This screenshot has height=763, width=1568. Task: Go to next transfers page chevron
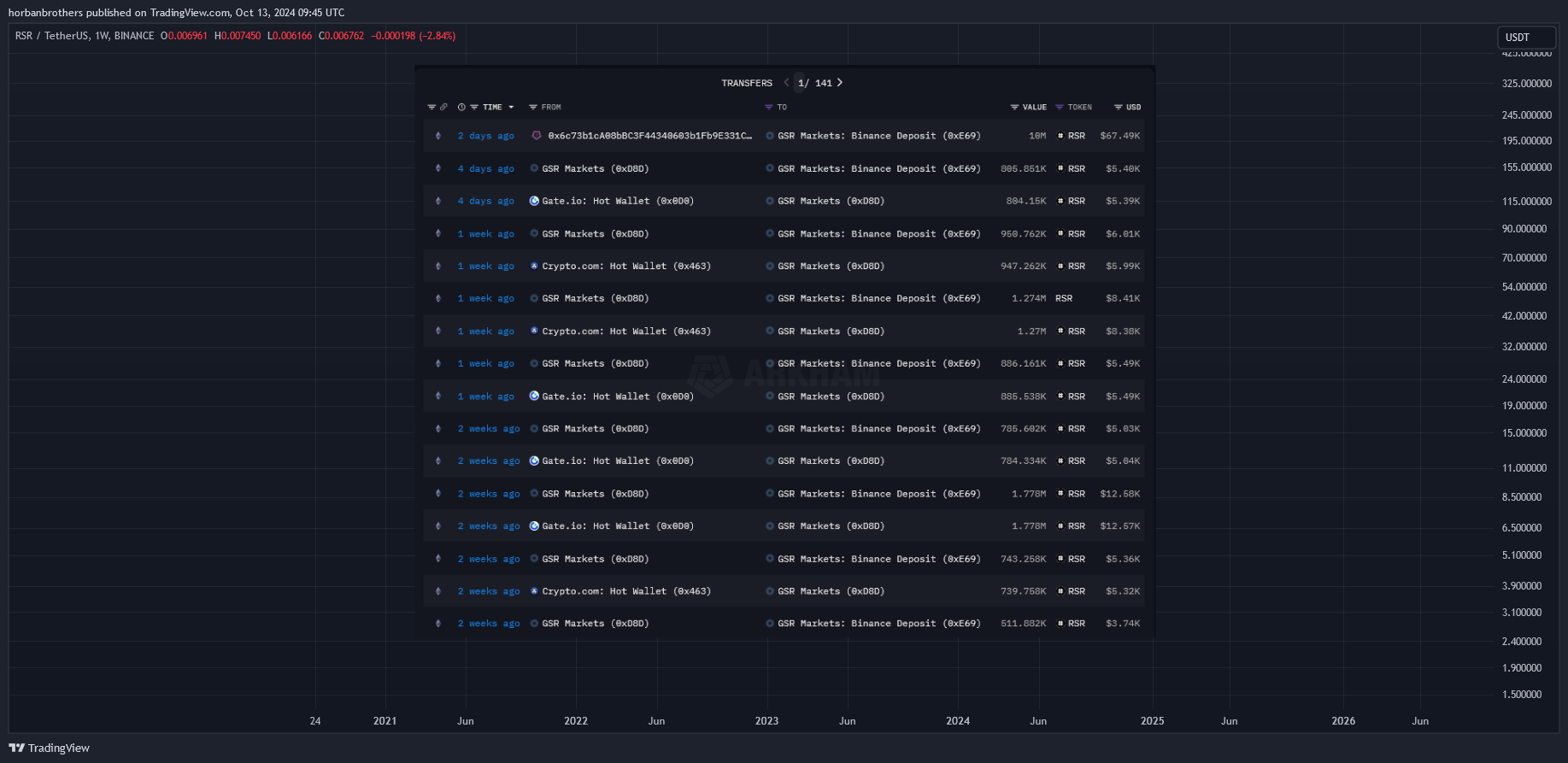coord(840,83)
